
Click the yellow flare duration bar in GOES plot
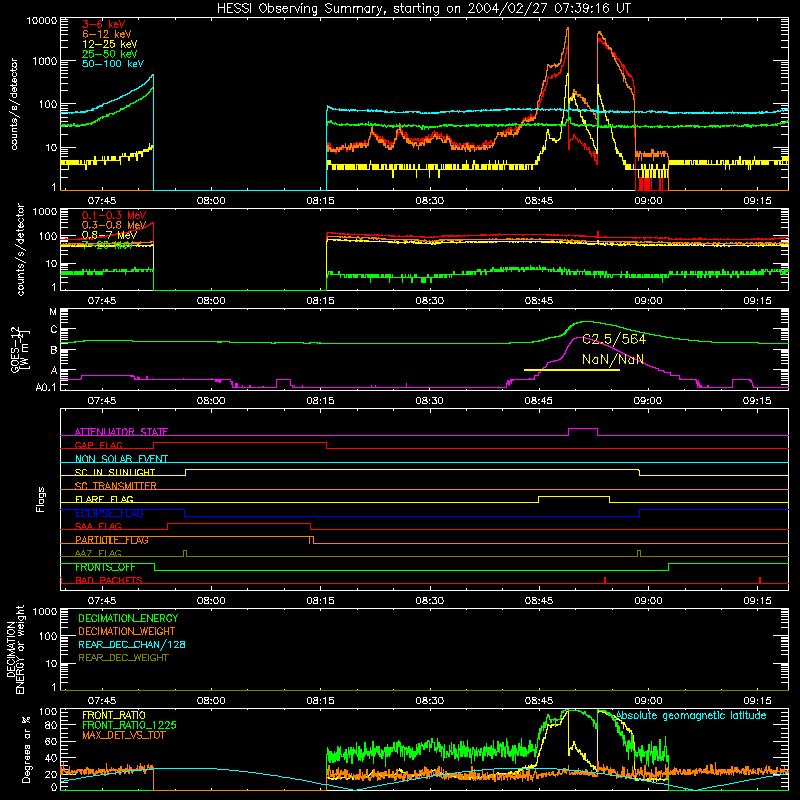point(571,370)
